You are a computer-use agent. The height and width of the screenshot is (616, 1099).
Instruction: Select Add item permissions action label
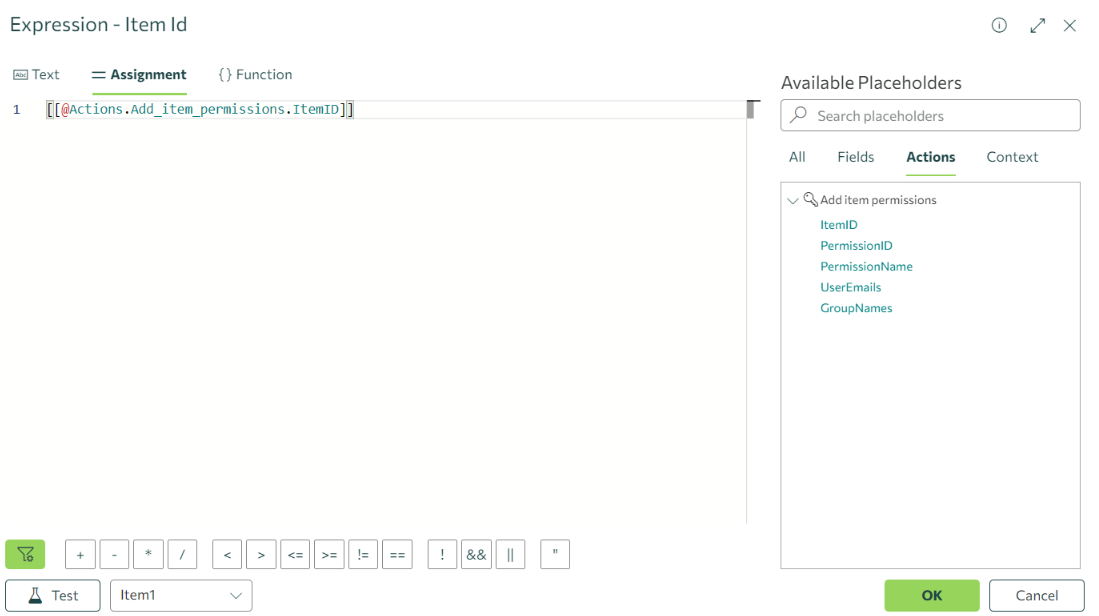[x=878, y=200]
